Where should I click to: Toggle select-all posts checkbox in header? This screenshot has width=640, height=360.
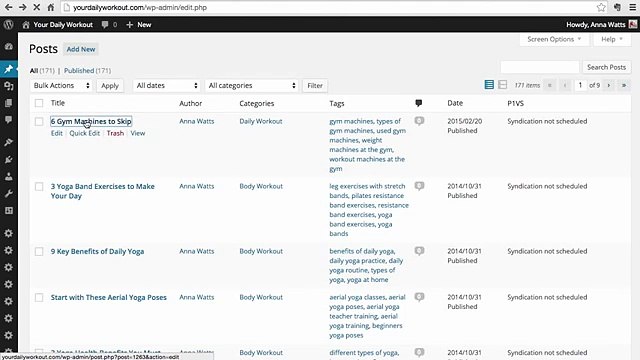39,103
